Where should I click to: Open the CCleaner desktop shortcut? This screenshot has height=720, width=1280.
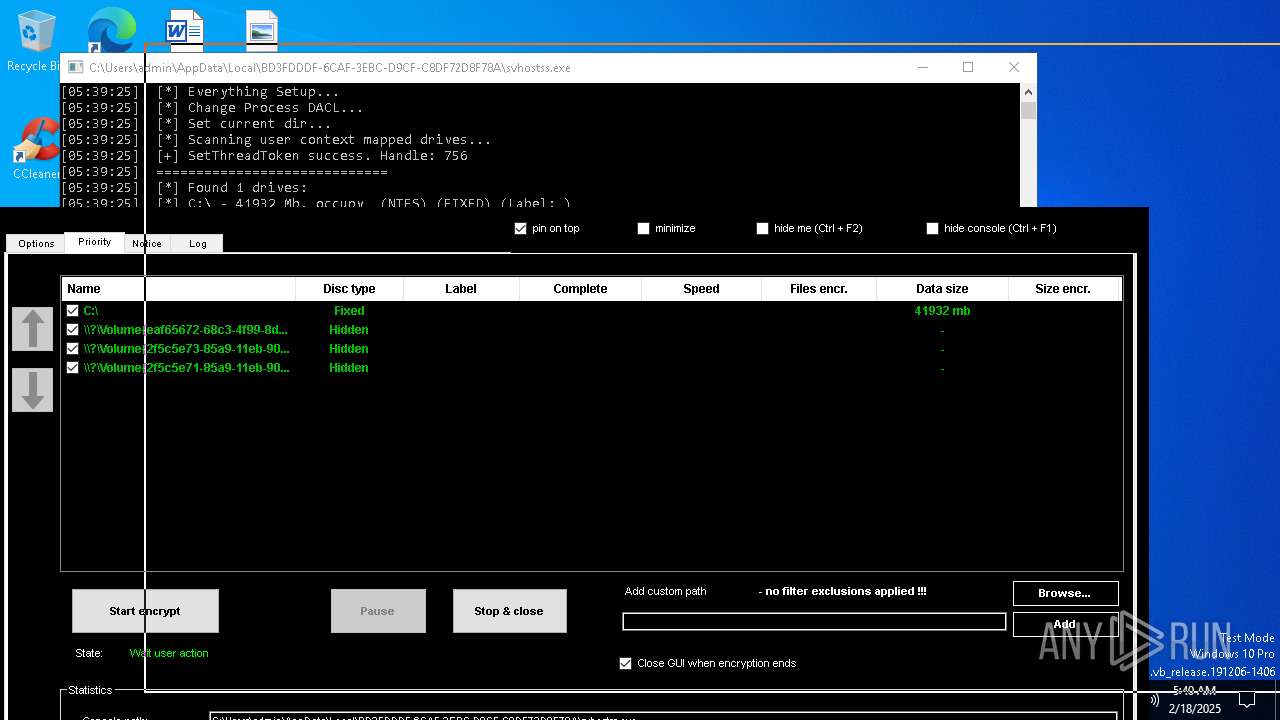click(x=36, y=148)
